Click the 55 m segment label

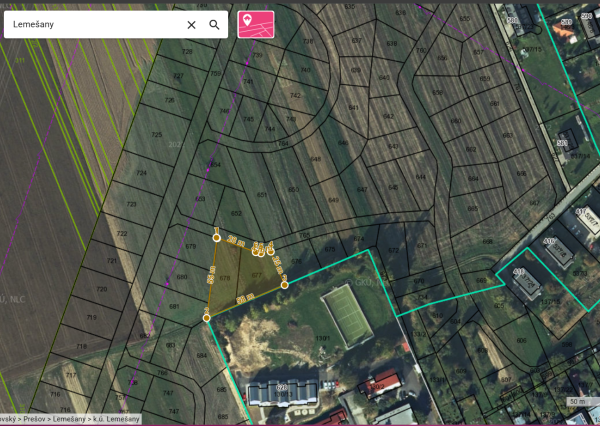click(211, 274)
